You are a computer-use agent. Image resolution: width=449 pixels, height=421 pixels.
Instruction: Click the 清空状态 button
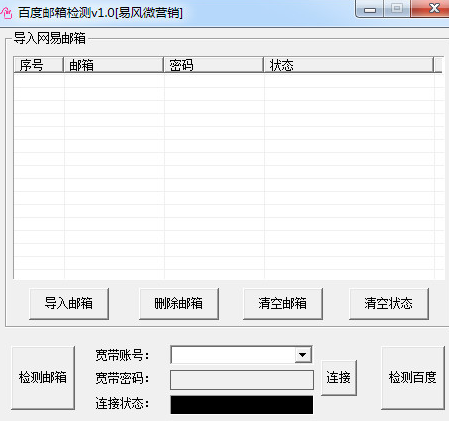point(389,304)
